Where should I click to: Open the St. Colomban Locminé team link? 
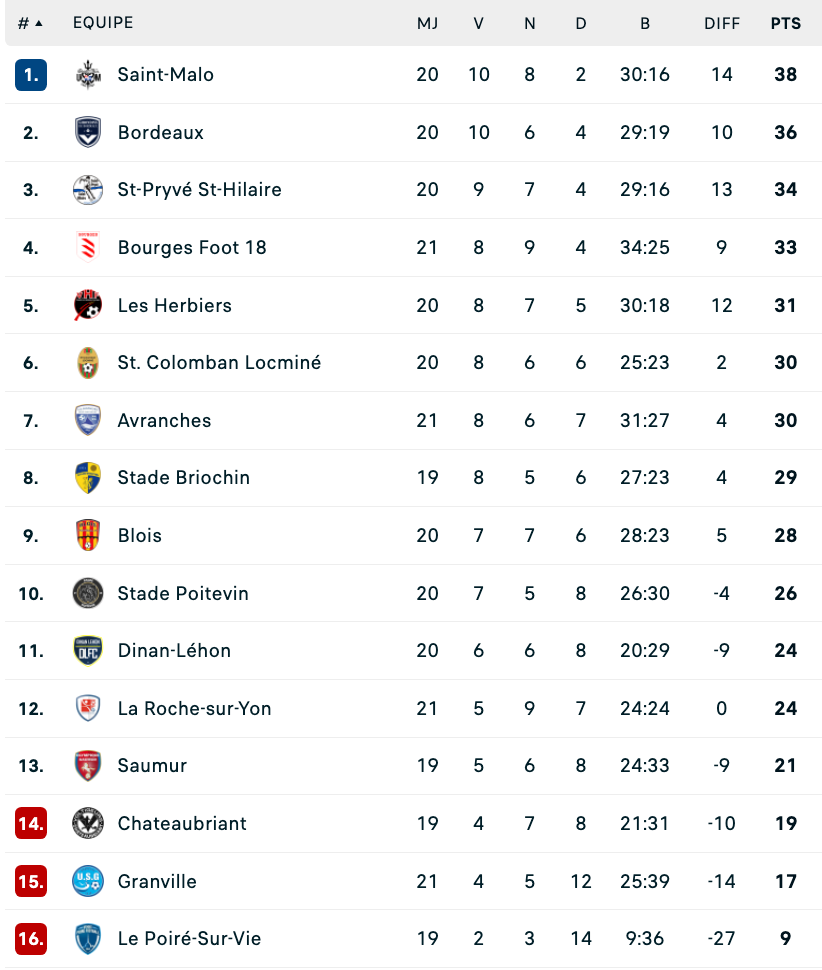[219, 363]
